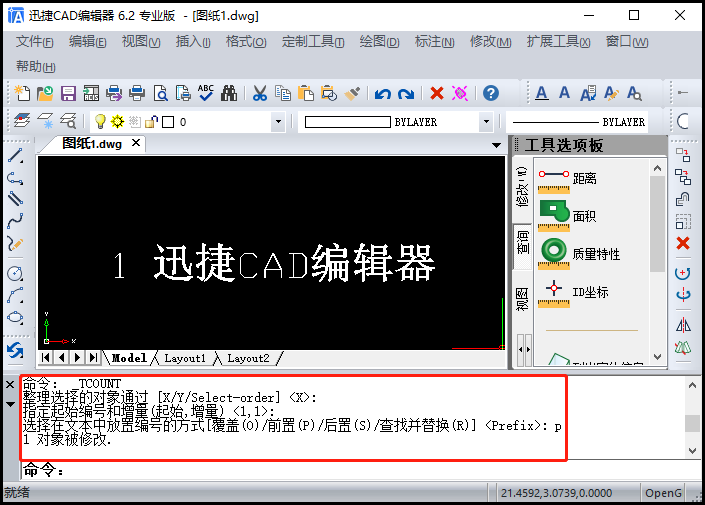Click the Redo arrow
705x505 pixels.
[x=406, y=94]
